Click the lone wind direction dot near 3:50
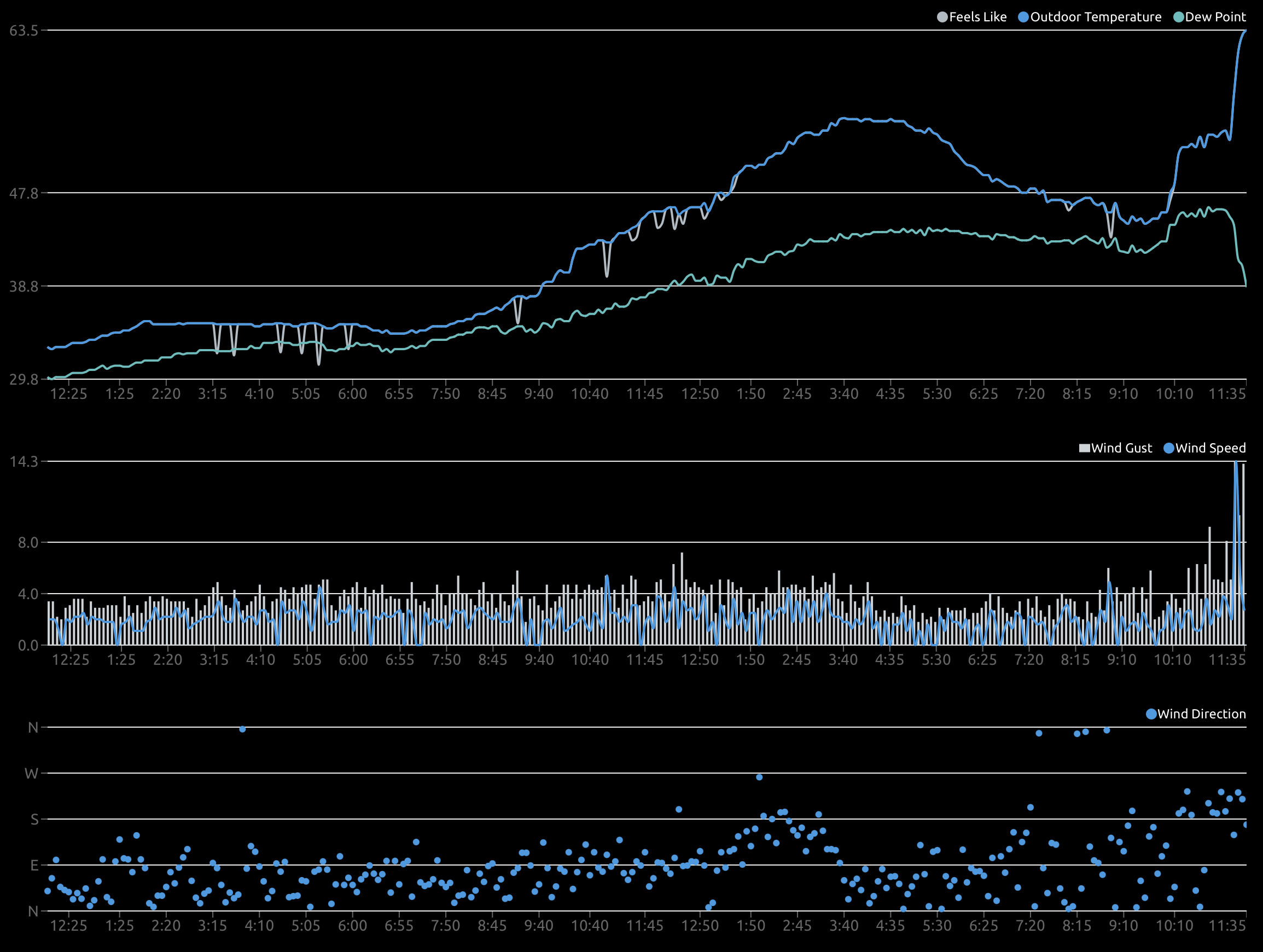1263x952 pixels. [x=243, y=730]
